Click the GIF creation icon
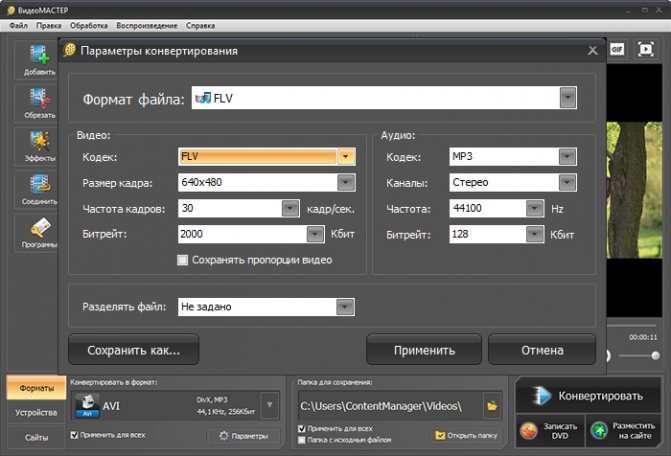This screenshot has height=456, width=671. [x=617, y=49]
